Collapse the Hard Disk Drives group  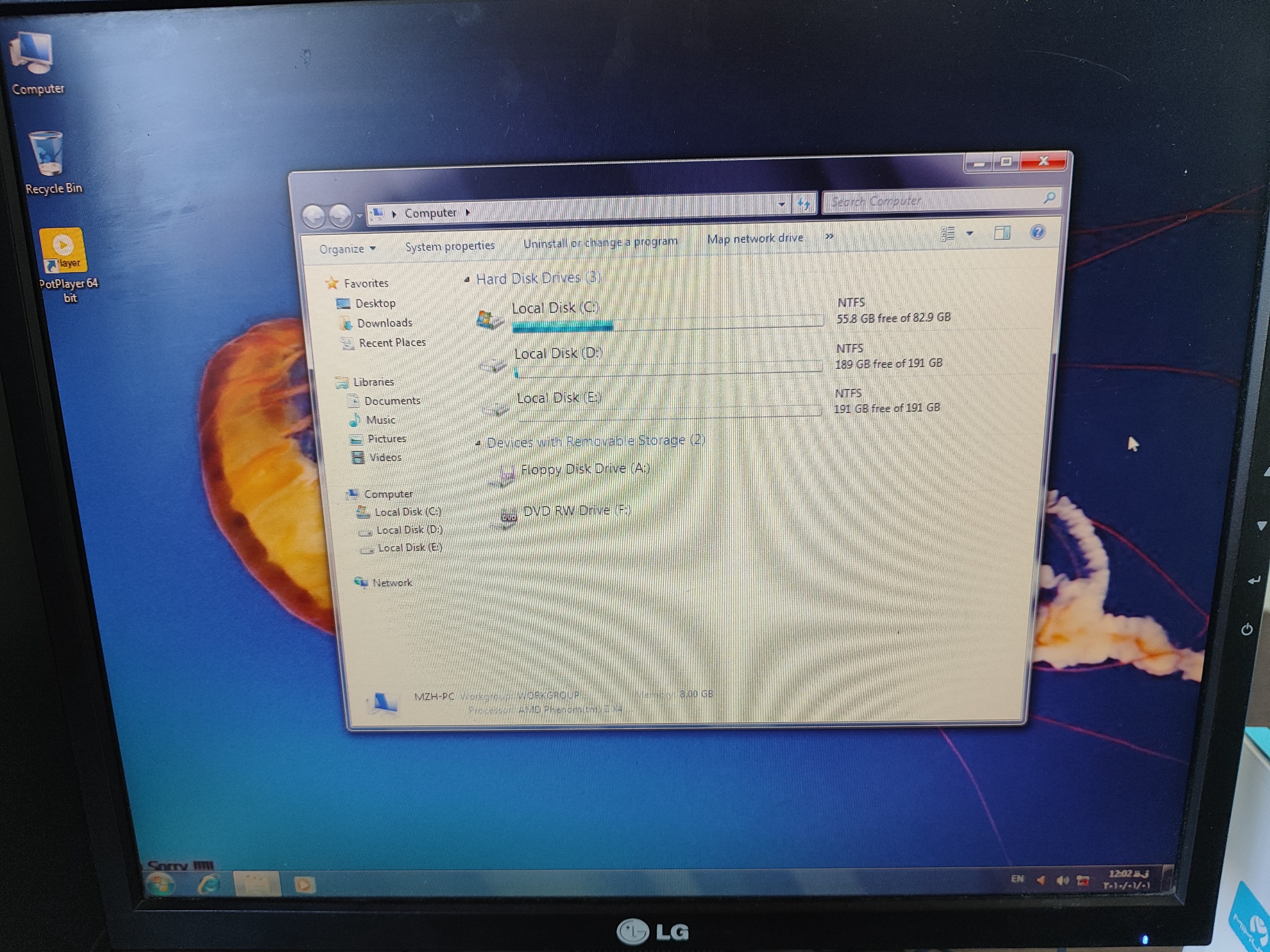pos(467,280)
